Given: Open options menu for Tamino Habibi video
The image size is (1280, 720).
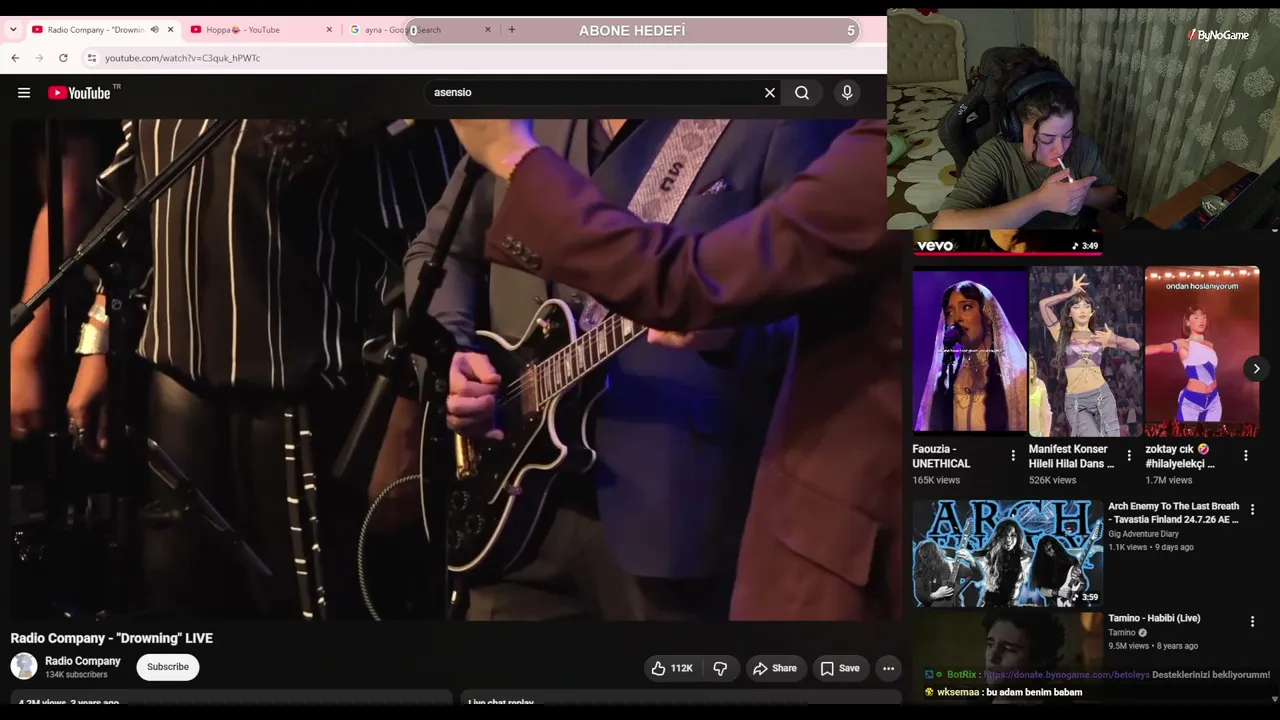Looking at the screenshot, I should (1252, 622).
